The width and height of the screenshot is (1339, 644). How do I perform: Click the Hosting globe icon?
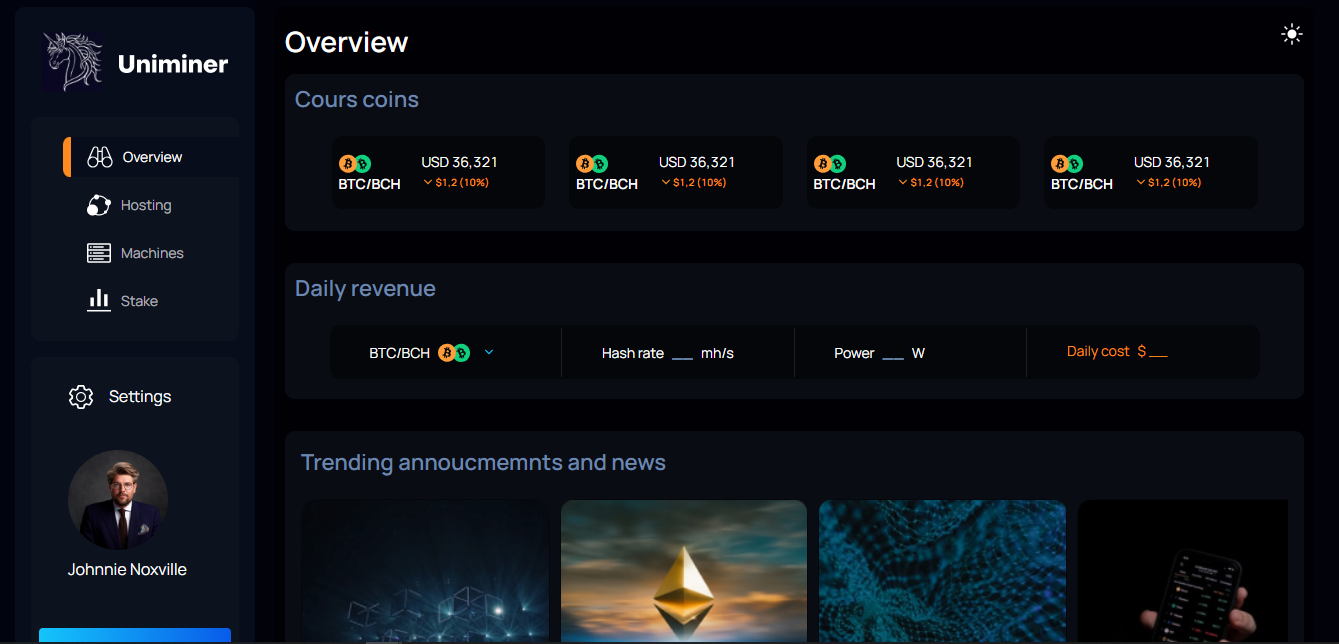[98, 205]
